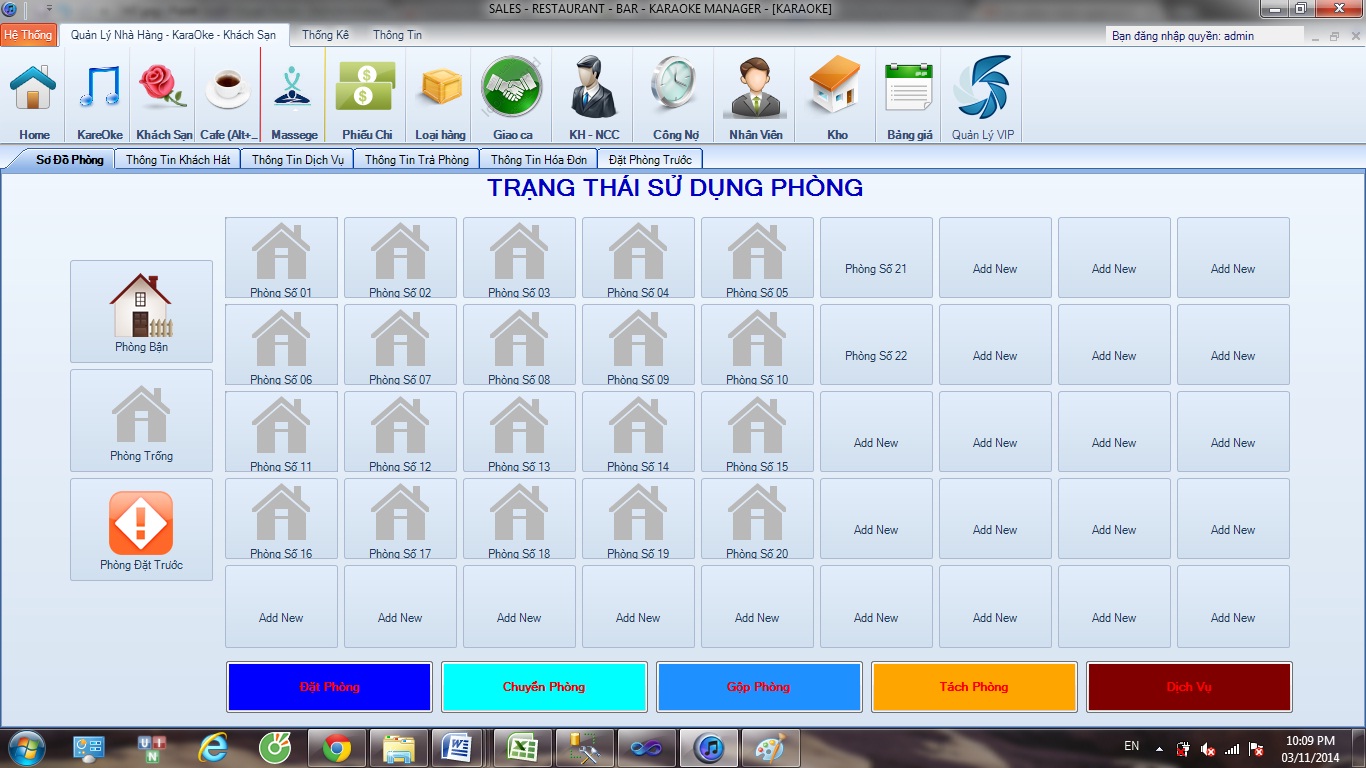Open Quản Lý VIP icon
The image size is (1366, 768).
click(x=982, y=96)
